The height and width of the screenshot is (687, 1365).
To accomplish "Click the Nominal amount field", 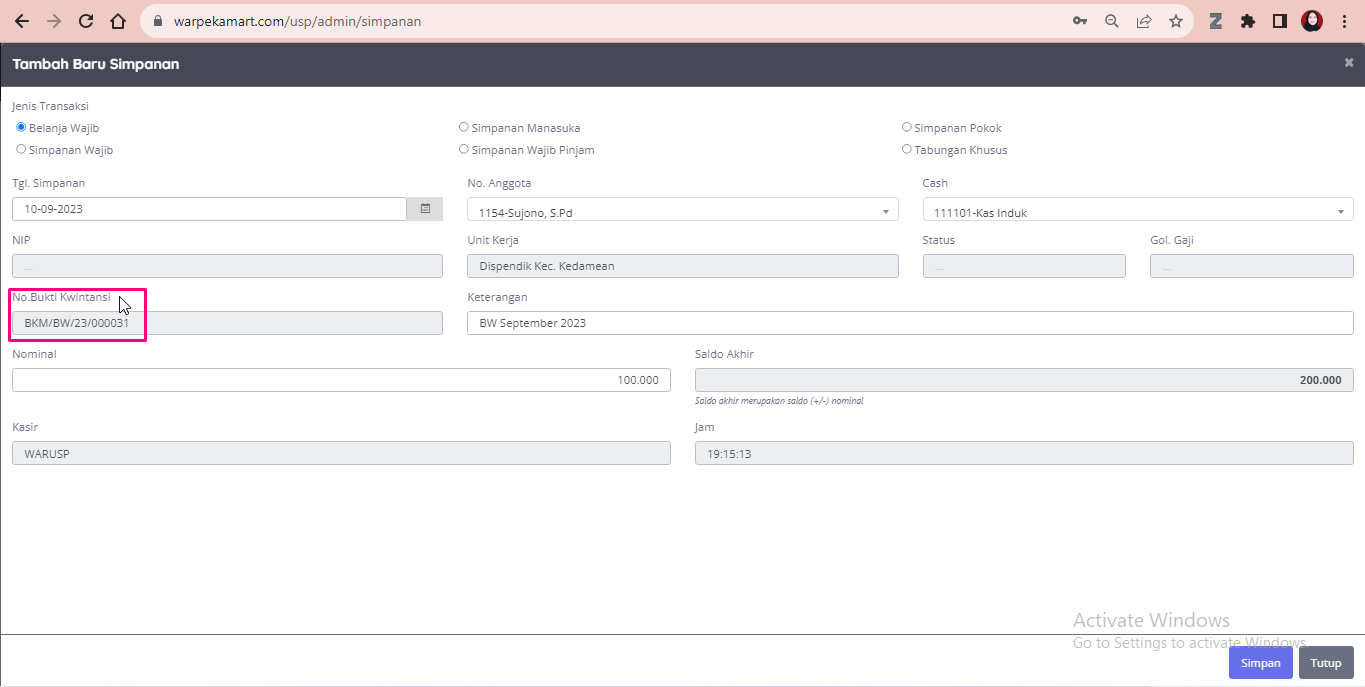I will pyautogui.click(x=341, y=380).
